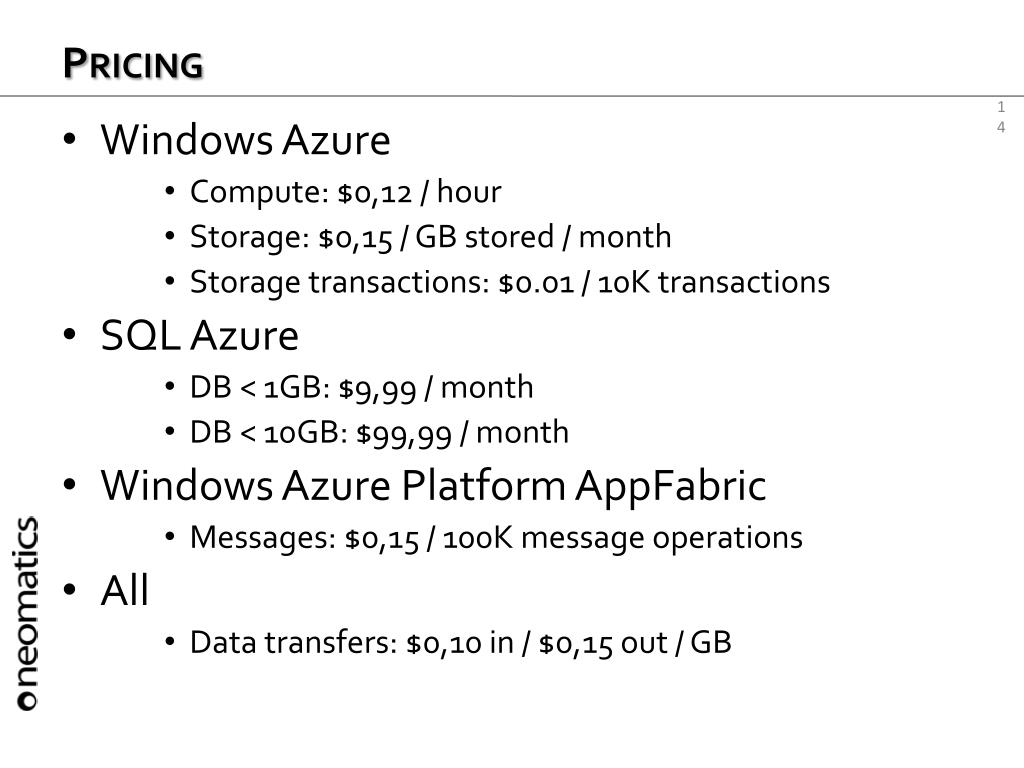Click the Storage transactions pricing line

510,283
